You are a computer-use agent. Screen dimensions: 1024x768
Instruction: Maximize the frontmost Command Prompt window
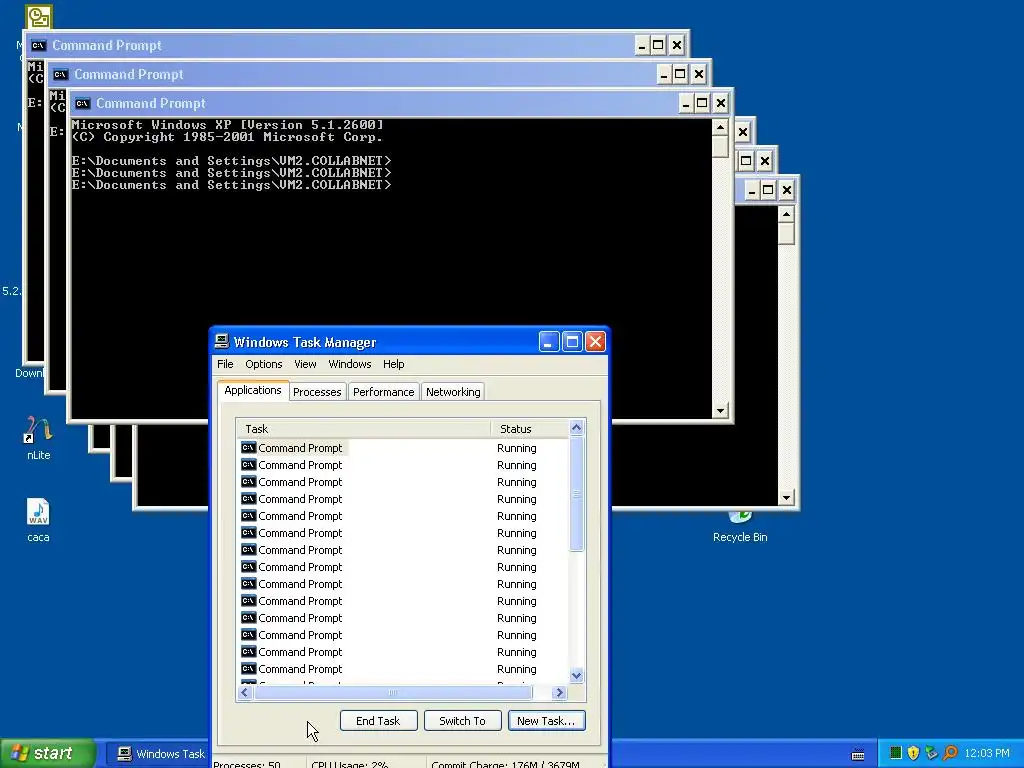coord(702,103)
